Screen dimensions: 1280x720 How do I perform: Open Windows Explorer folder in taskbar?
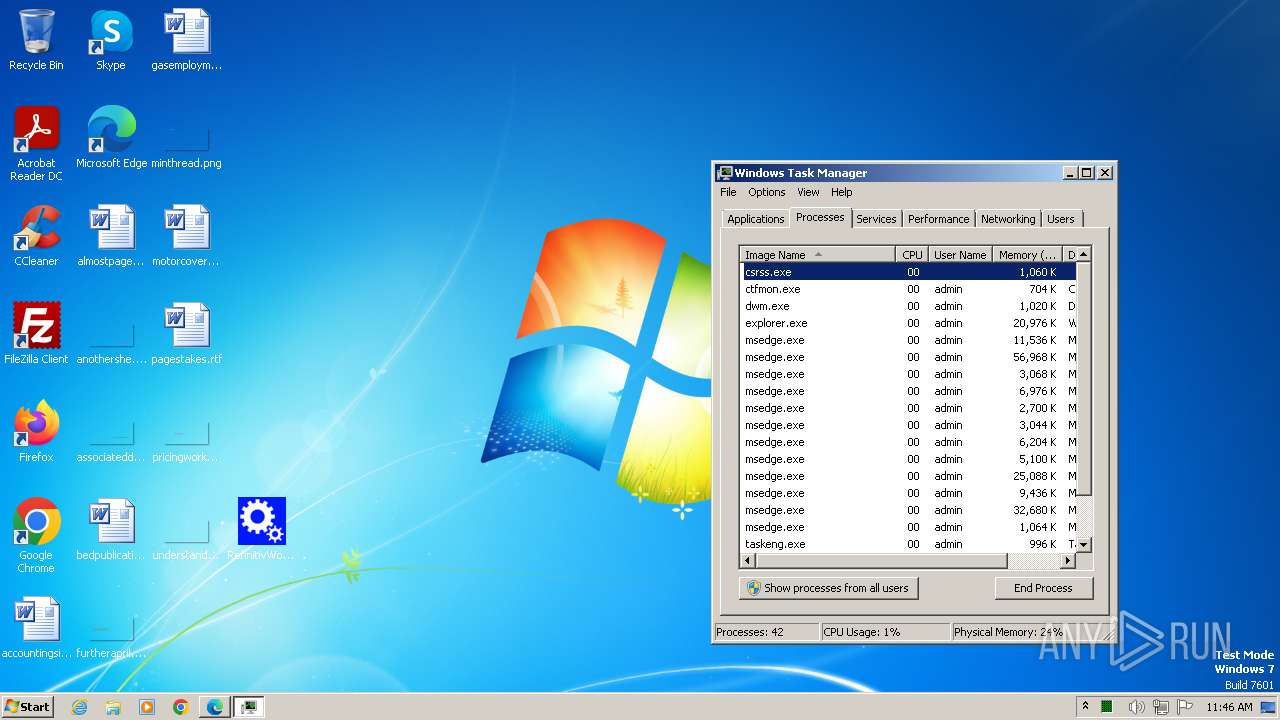[x=113, y=707]
